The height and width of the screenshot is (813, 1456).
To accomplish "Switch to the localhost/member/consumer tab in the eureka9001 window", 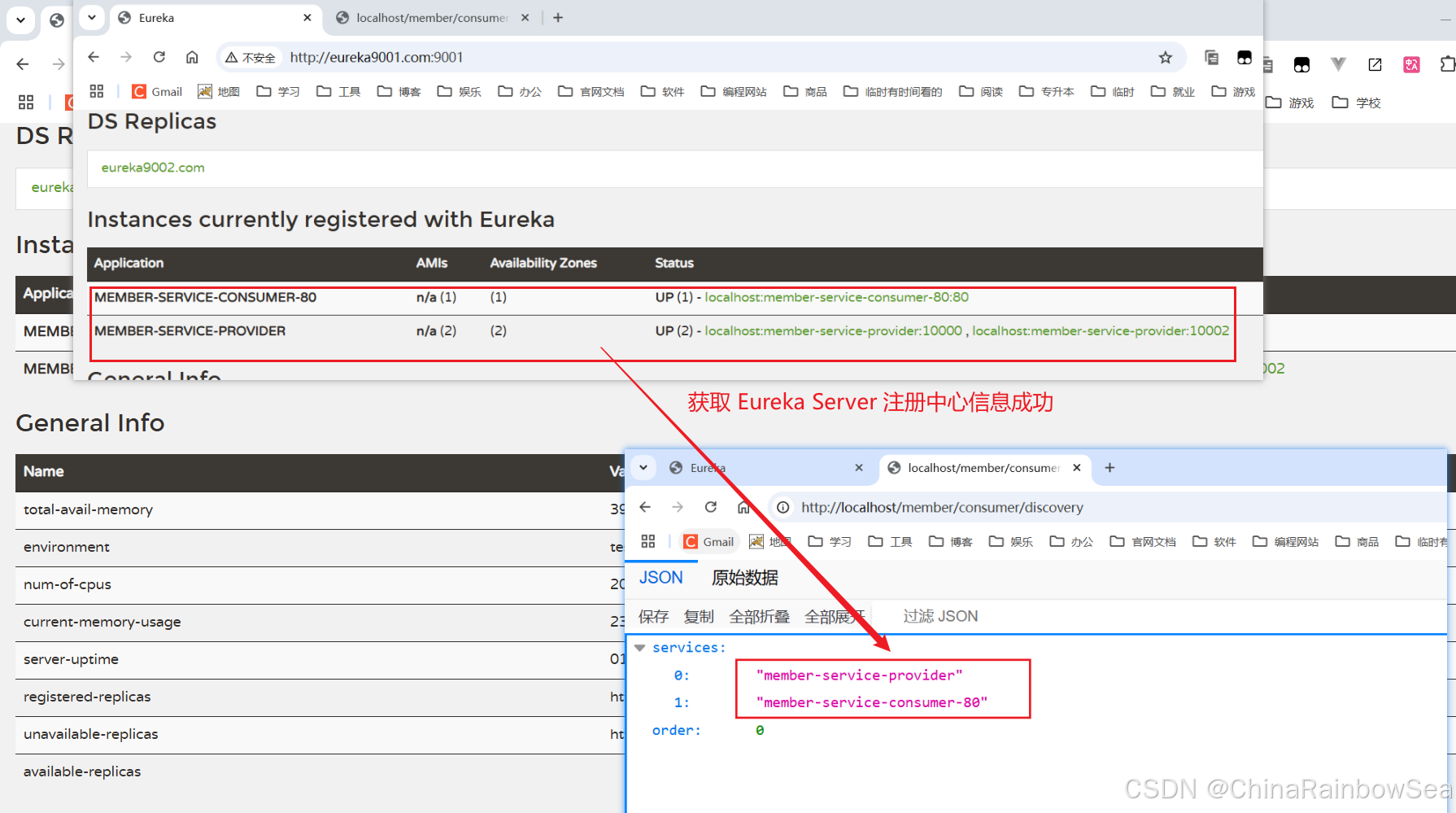I will tap(431, 18).
